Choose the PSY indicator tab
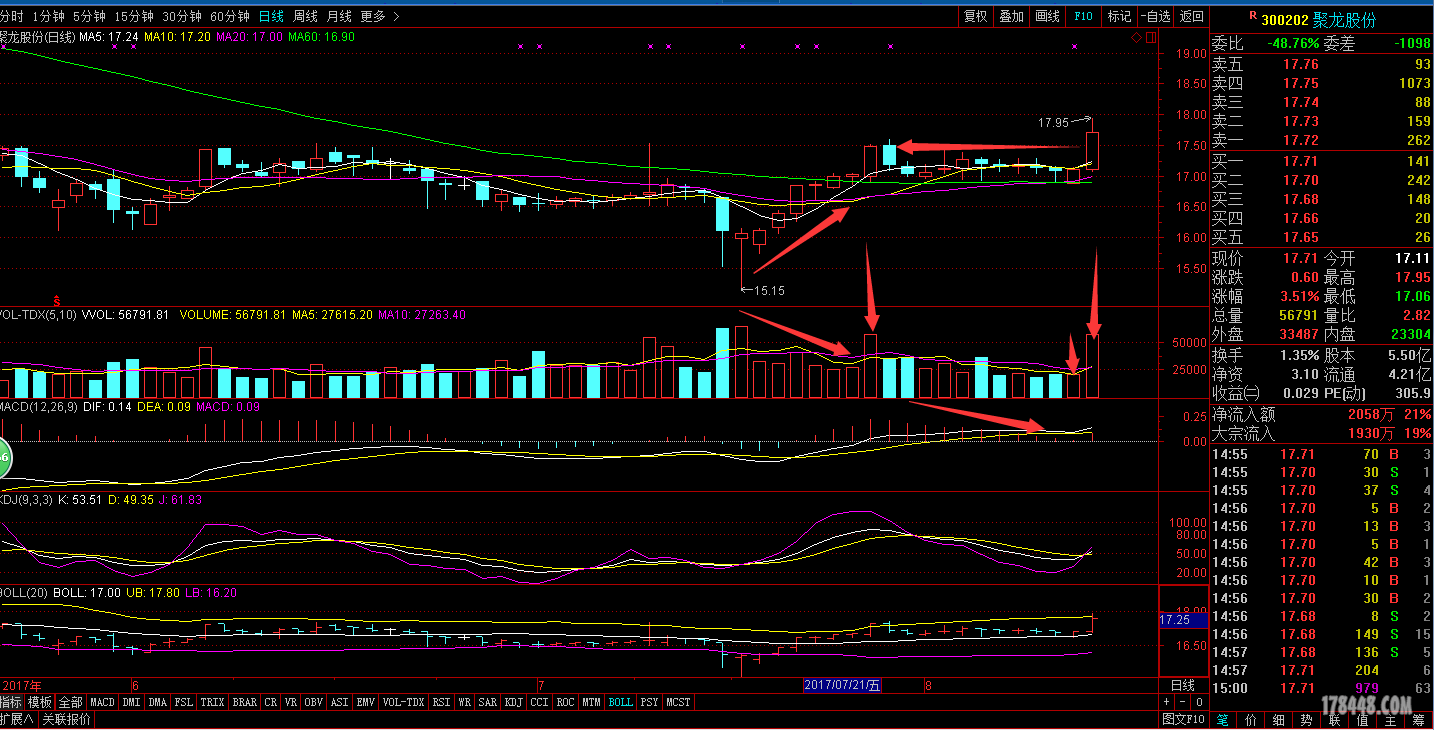The width and height of the screenshot is (1434, 730). (649, 702)
